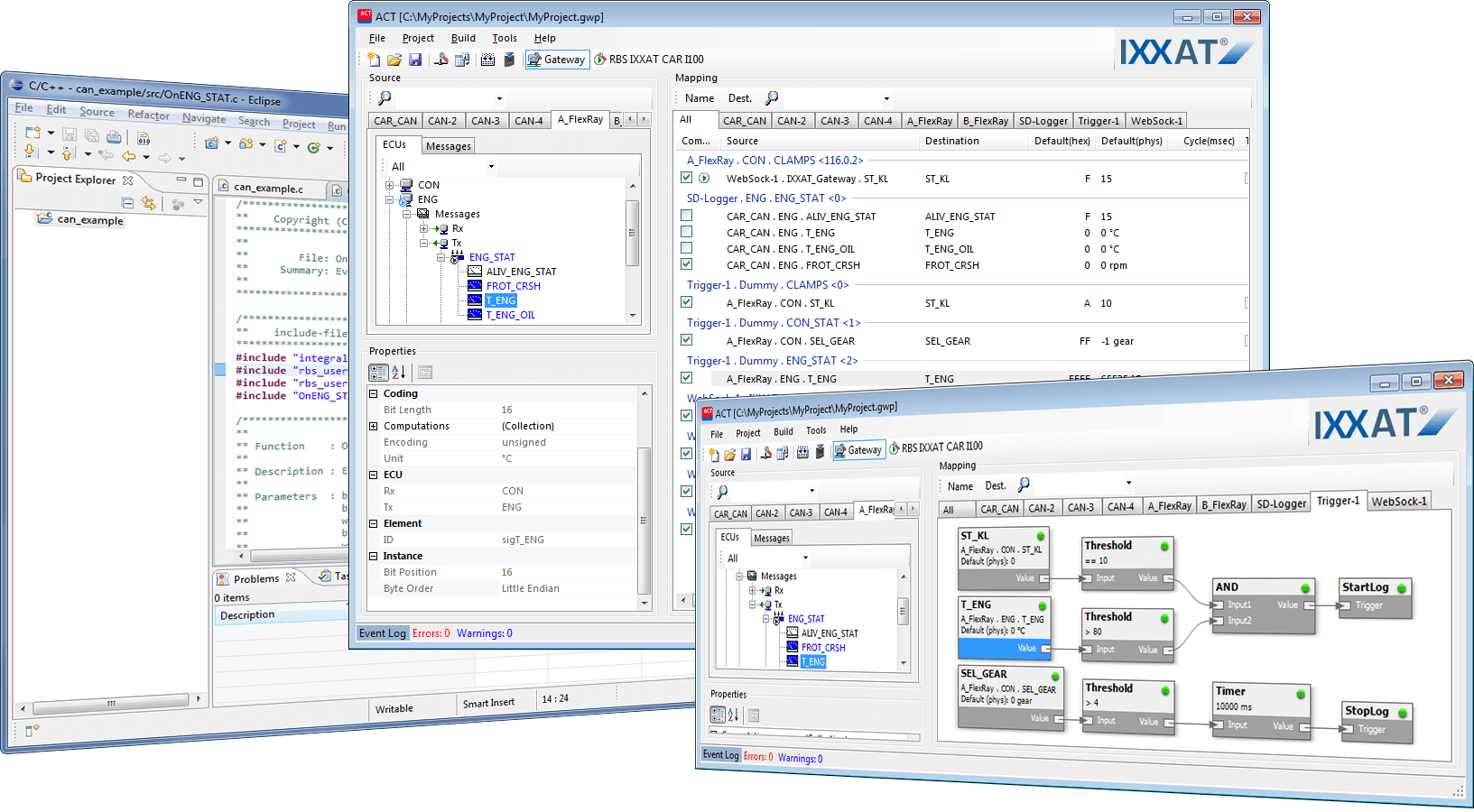Viewport: 1474px width, 812px height.
Task: Uncheck the A_FlexRay CON ST_KL checkbox
Action: point(686,302)
